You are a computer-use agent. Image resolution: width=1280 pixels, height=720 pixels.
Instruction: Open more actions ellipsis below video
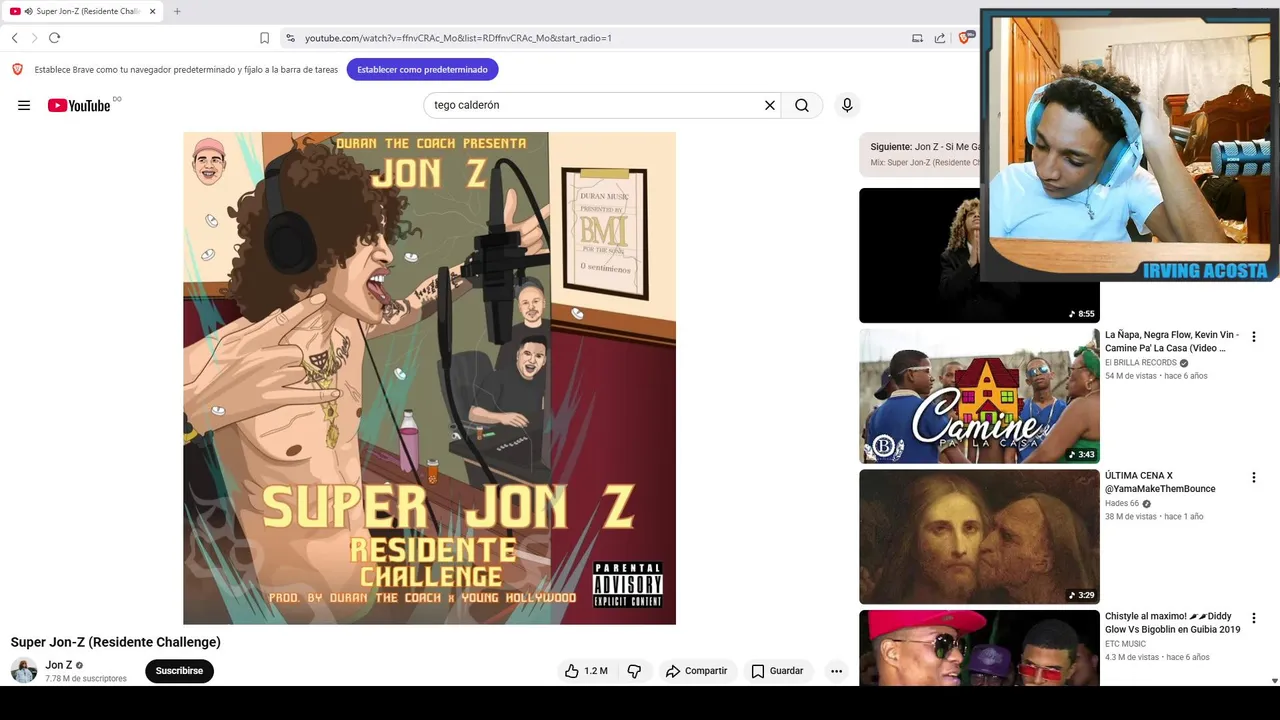click(836, 671)
